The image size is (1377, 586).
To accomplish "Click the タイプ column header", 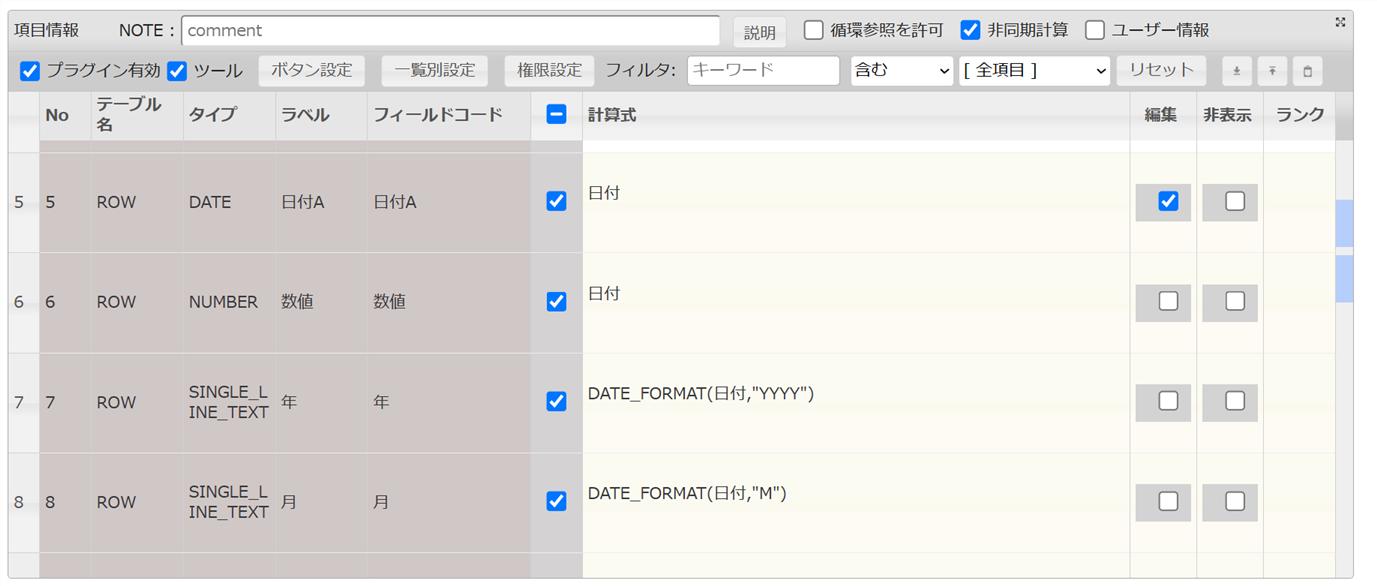I will point(212,115).
